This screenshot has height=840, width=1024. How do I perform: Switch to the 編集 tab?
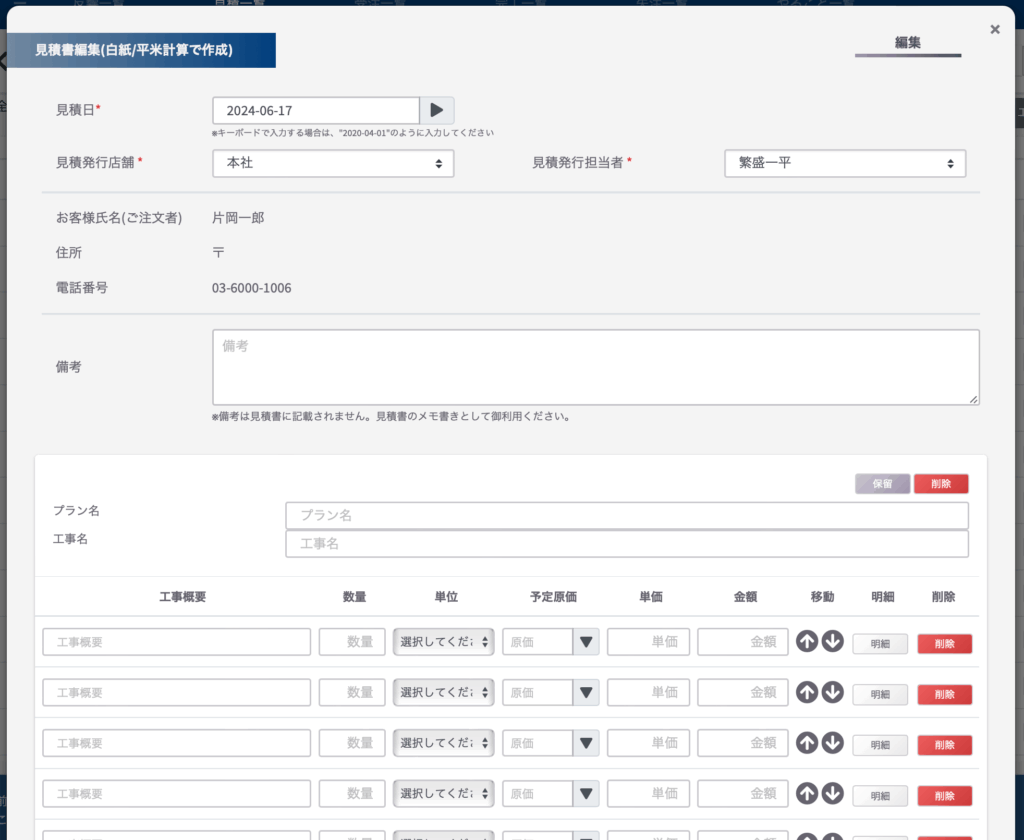(x=908, y=43)
